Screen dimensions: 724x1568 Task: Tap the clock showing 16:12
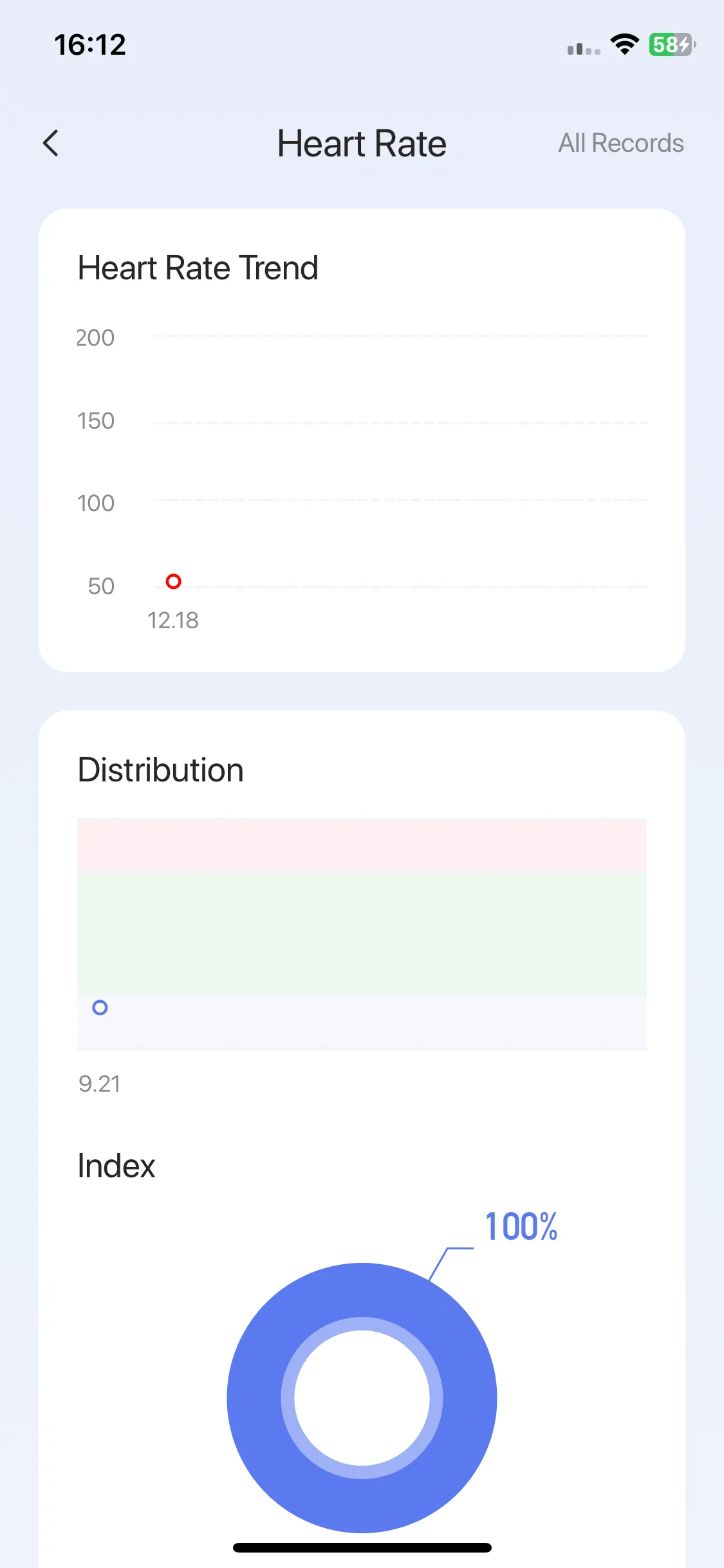90,44
